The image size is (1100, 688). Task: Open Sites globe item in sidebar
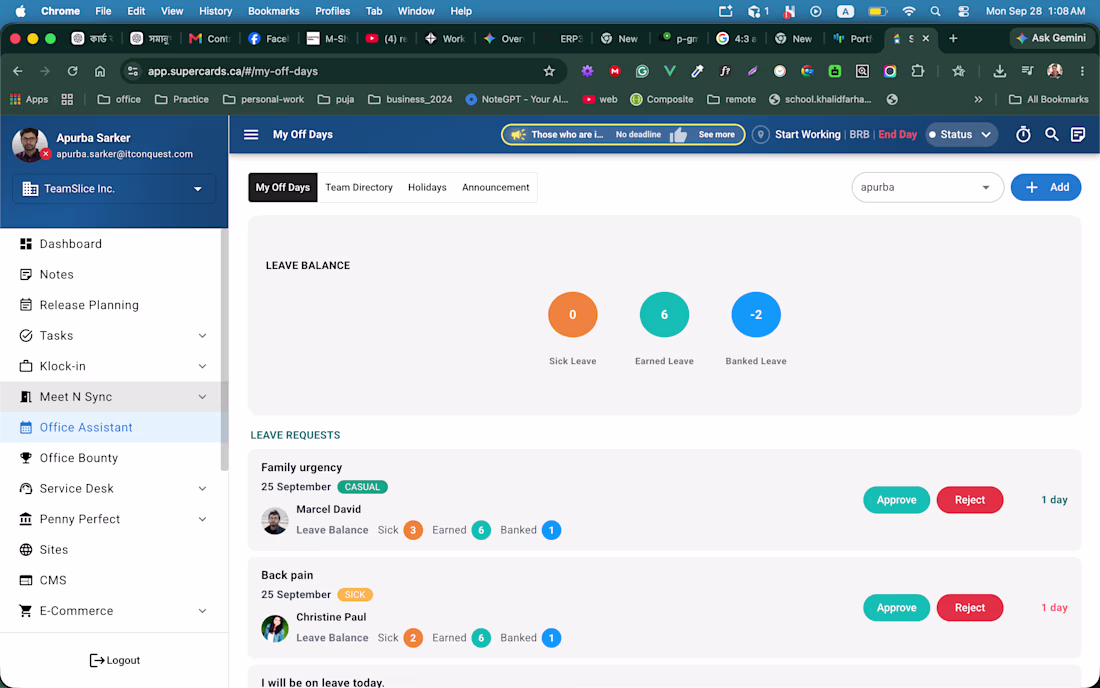pos(112,550)
